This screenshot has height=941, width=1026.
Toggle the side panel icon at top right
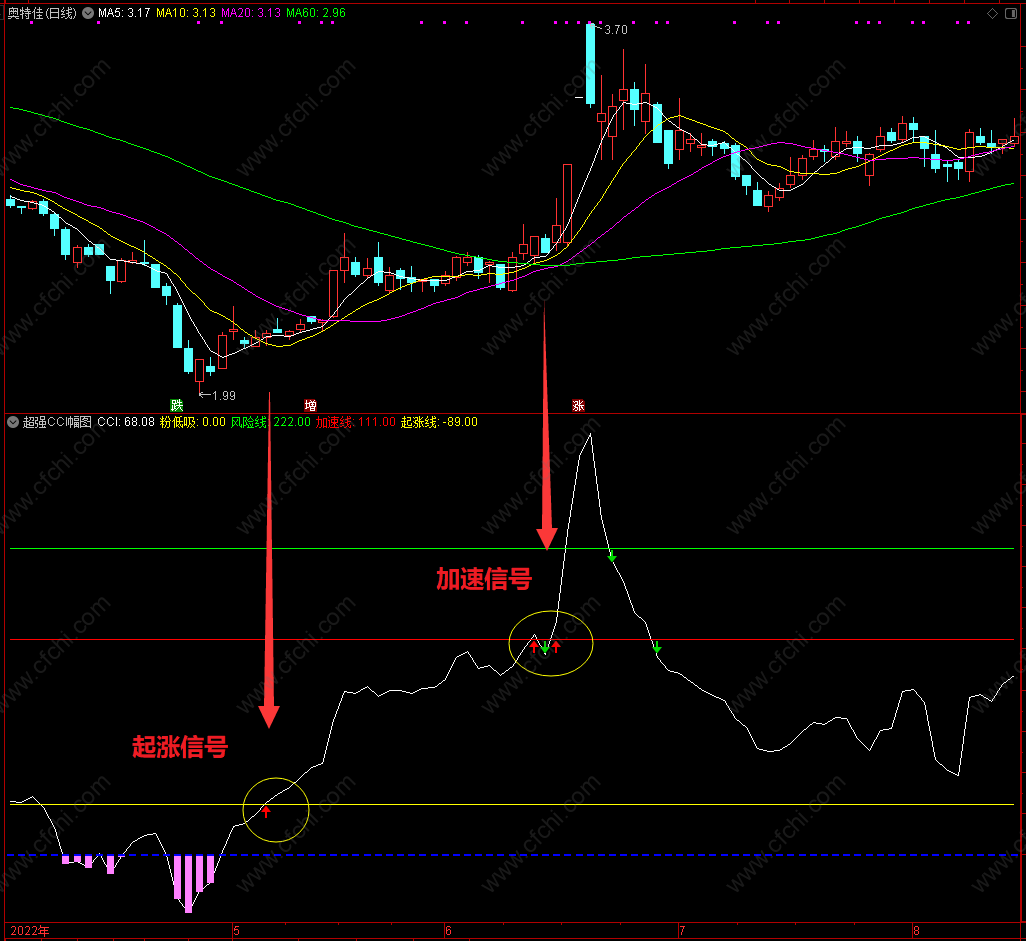click(1011, 13)
